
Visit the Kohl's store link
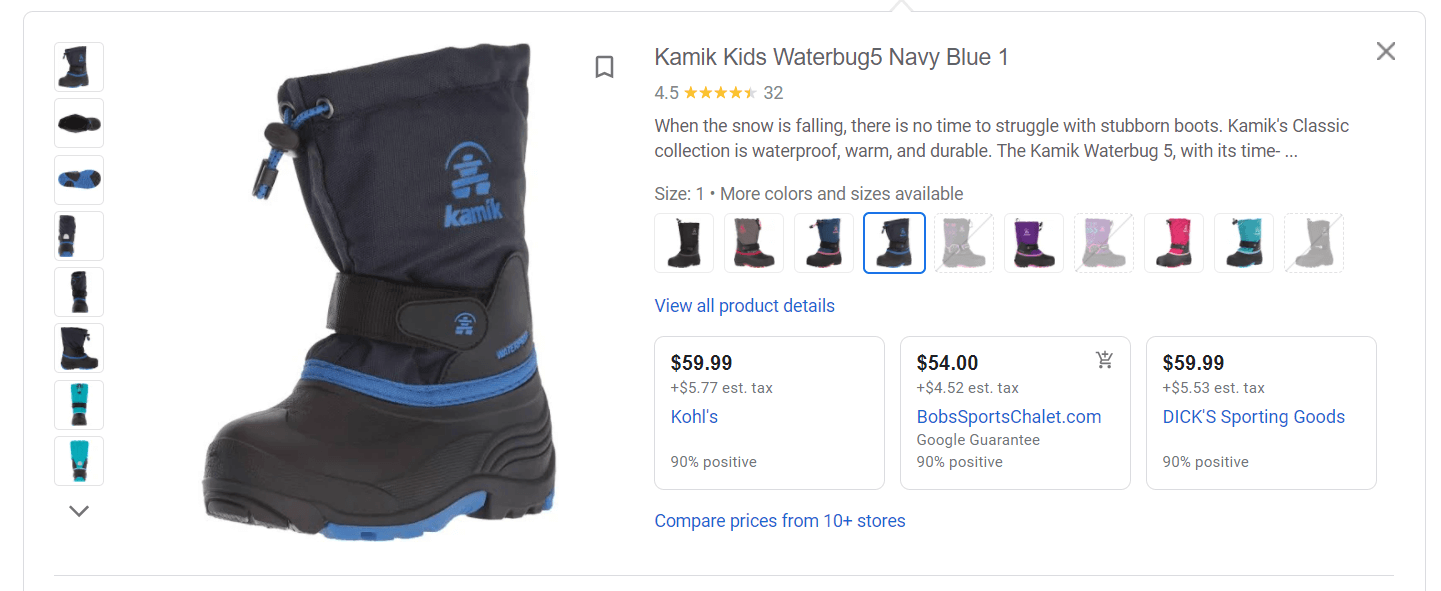pyautogui.click(x=694, y=416)
